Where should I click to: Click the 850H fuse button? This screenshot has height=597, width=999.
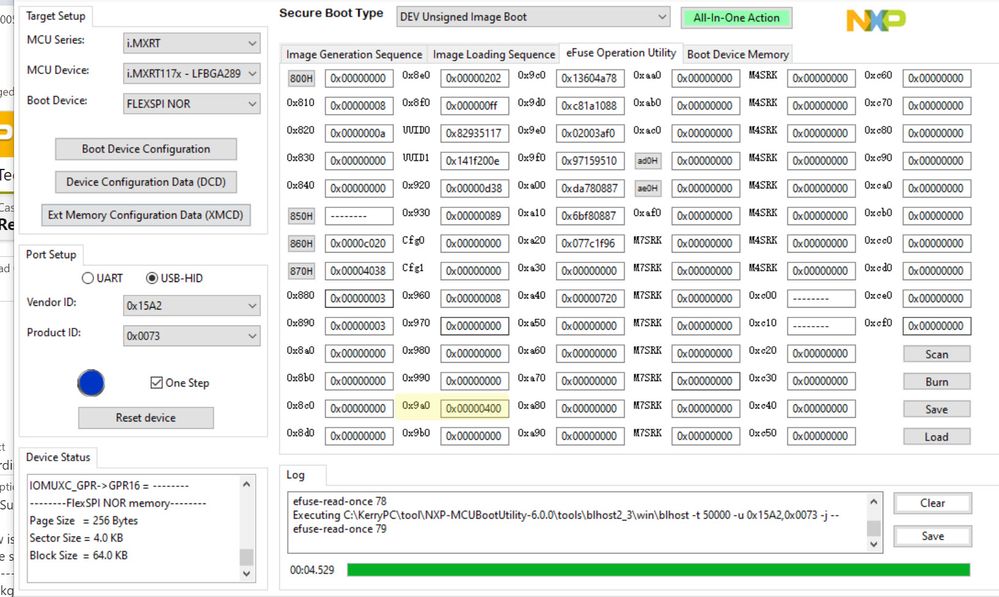pyautogui.click(x=301, y=216)
